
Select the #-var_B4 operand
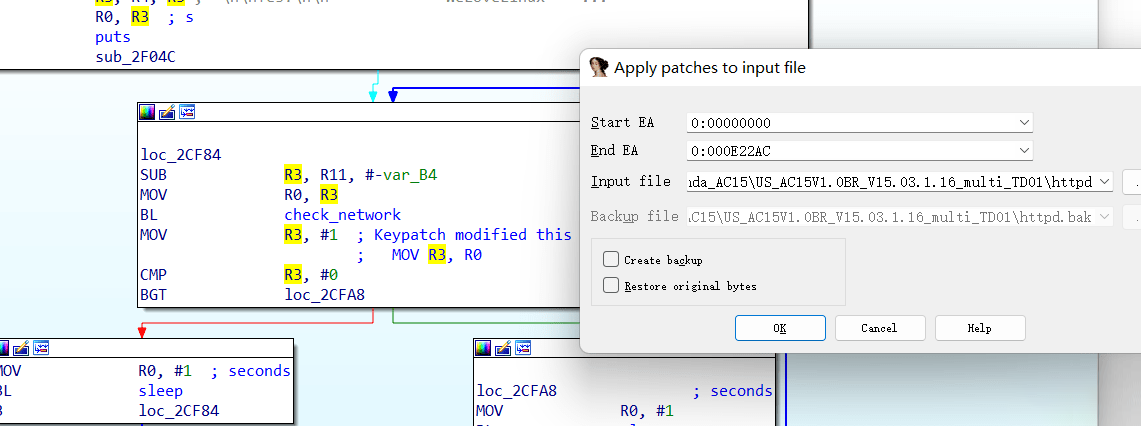[x=401, y=175]
